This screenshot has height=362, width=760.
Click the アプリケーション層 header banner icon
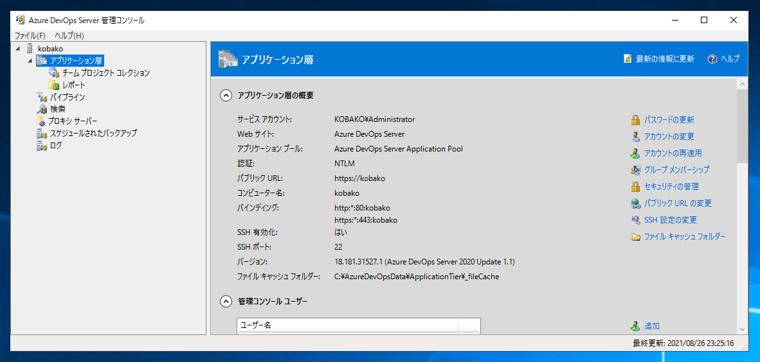228,60
